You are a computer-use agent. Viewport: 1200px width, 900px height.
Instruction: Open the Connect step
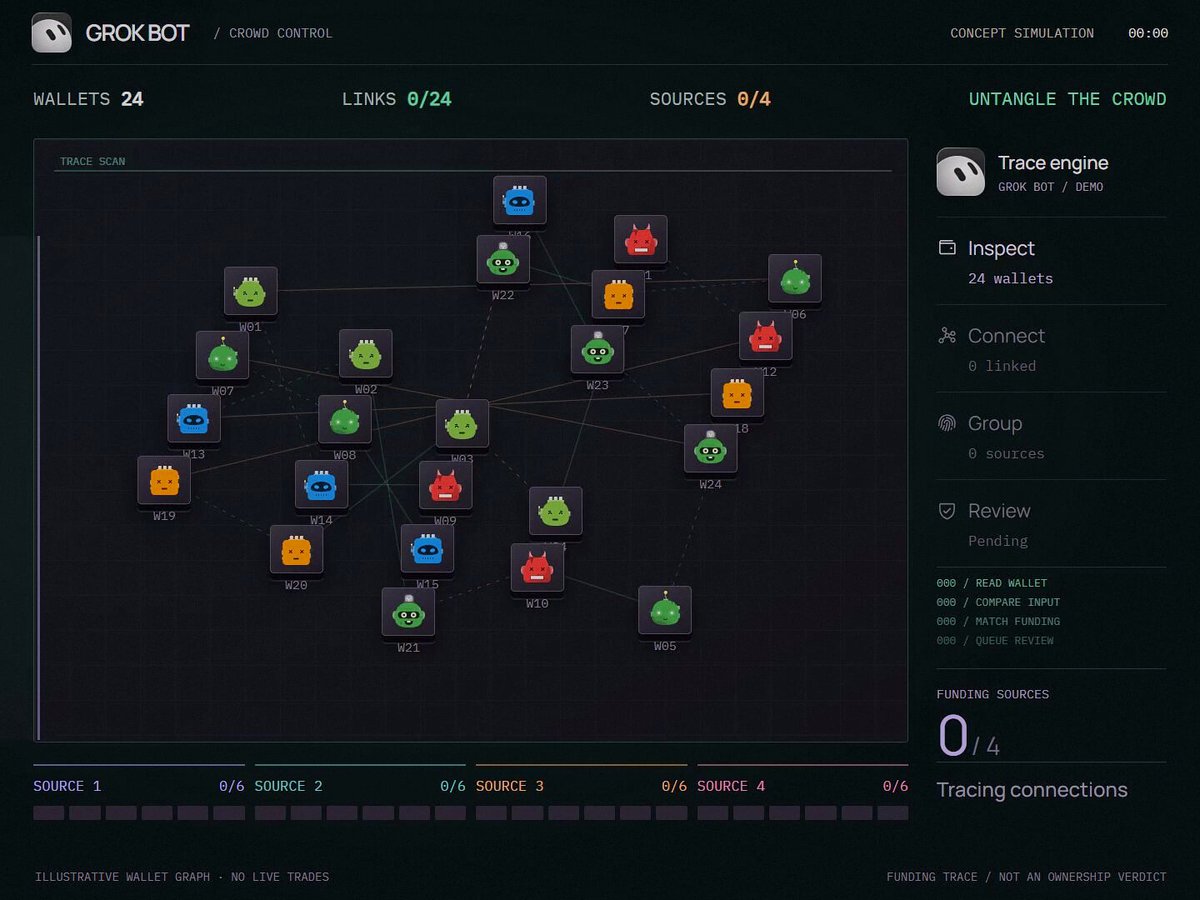(1051, 348)
